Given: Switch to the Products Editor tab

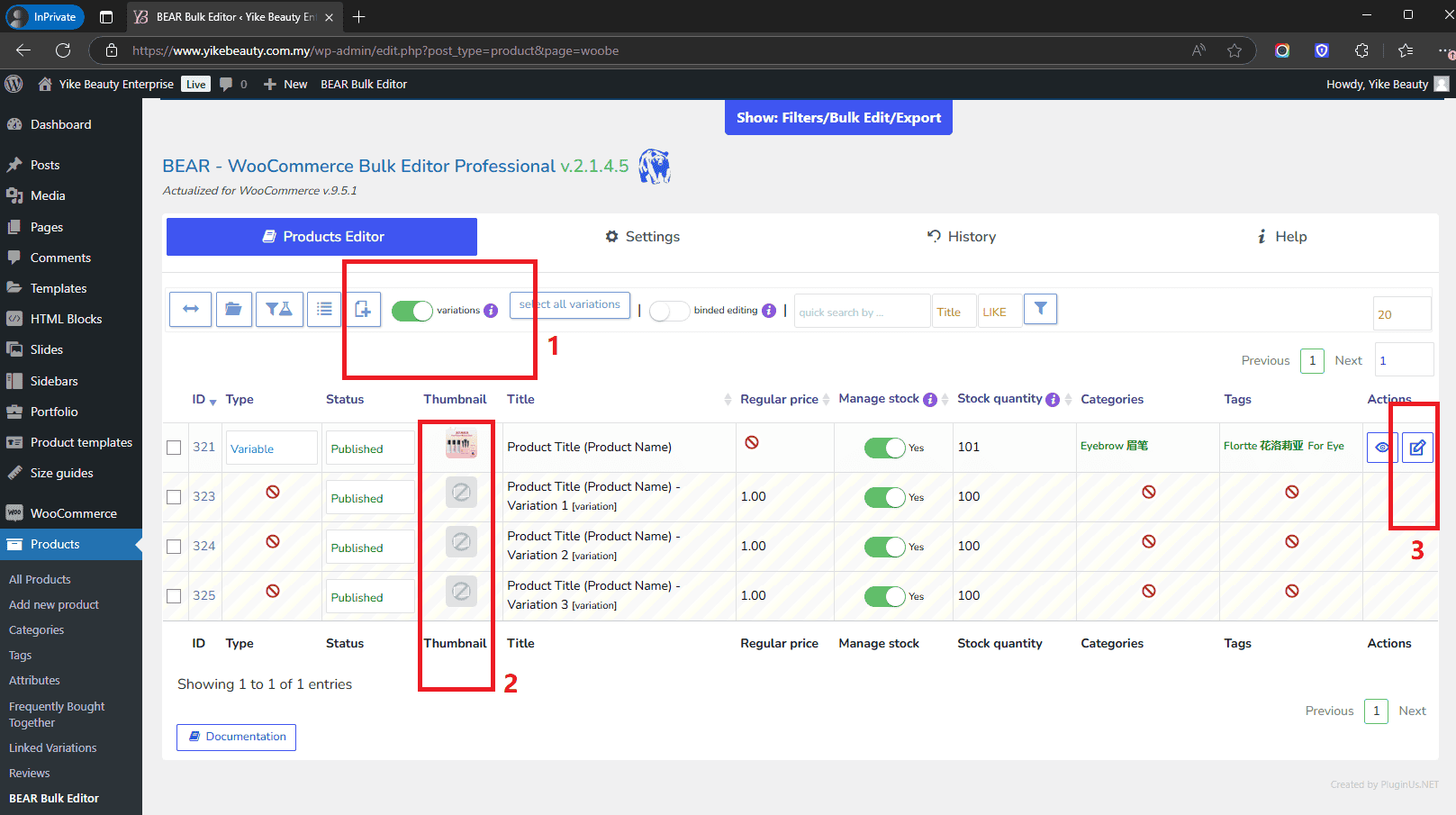Looking at the screenshot, I should (321, 237).
